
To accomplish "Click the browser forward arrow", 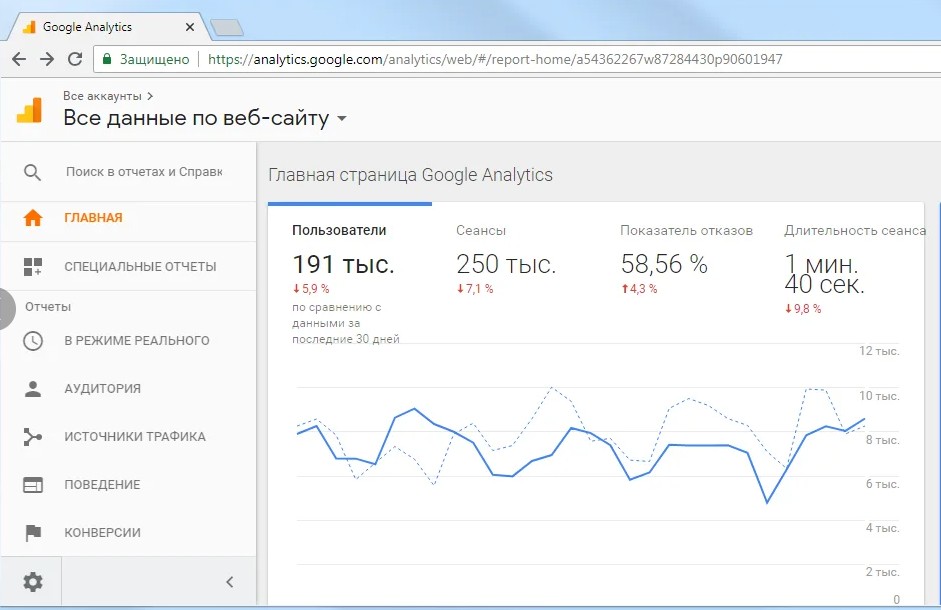I will 47,59.
